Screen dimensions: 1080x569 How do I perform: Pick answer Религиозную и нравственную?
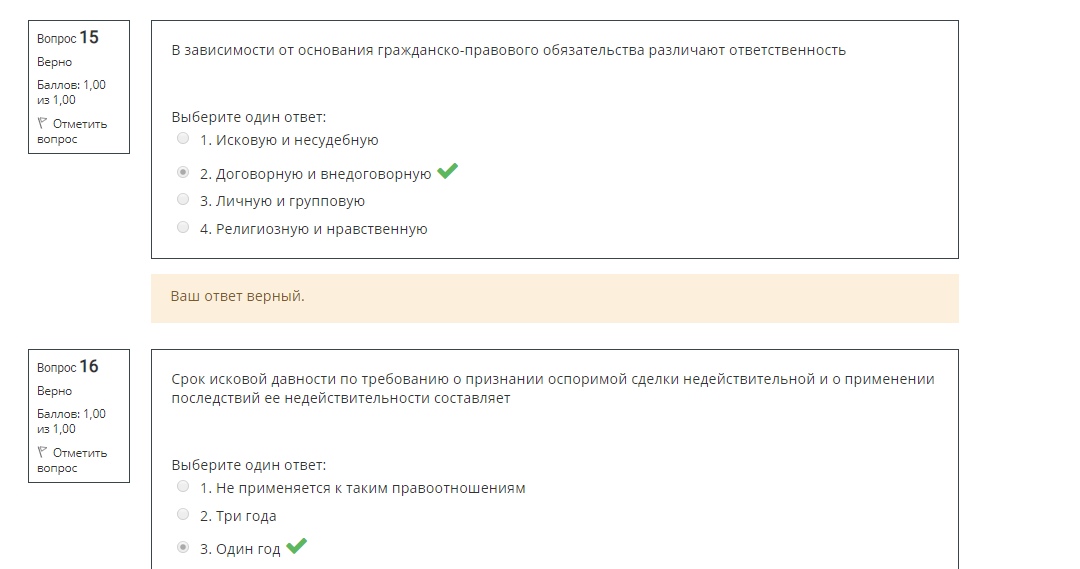(x=183, y=227)
